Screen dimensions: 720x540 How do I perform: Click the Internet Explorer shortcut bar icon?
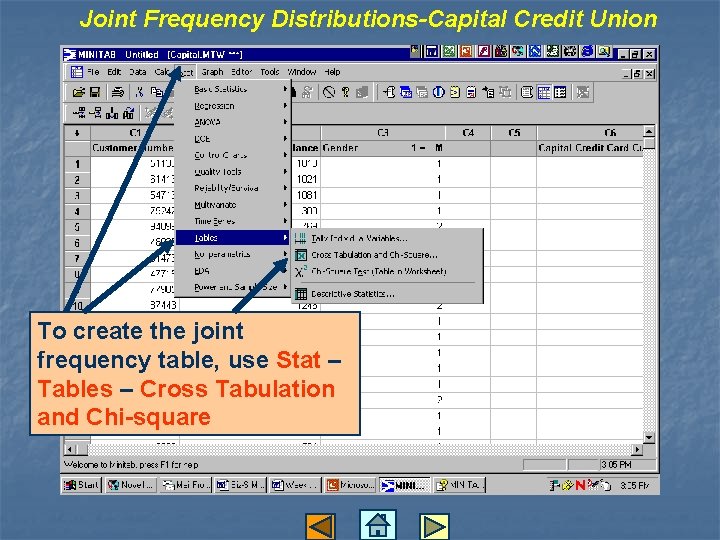[587, 51]
